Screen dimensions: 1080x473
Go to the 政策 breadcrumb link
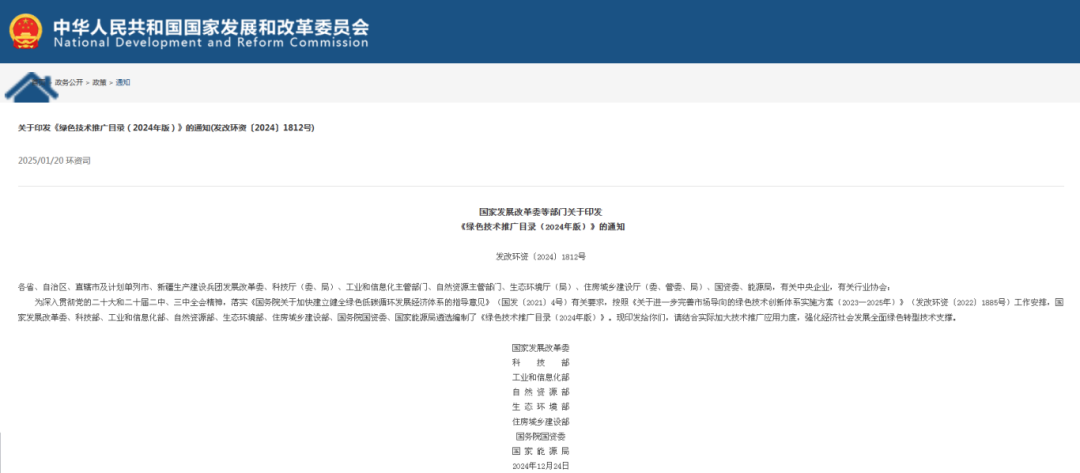[99, 82]
